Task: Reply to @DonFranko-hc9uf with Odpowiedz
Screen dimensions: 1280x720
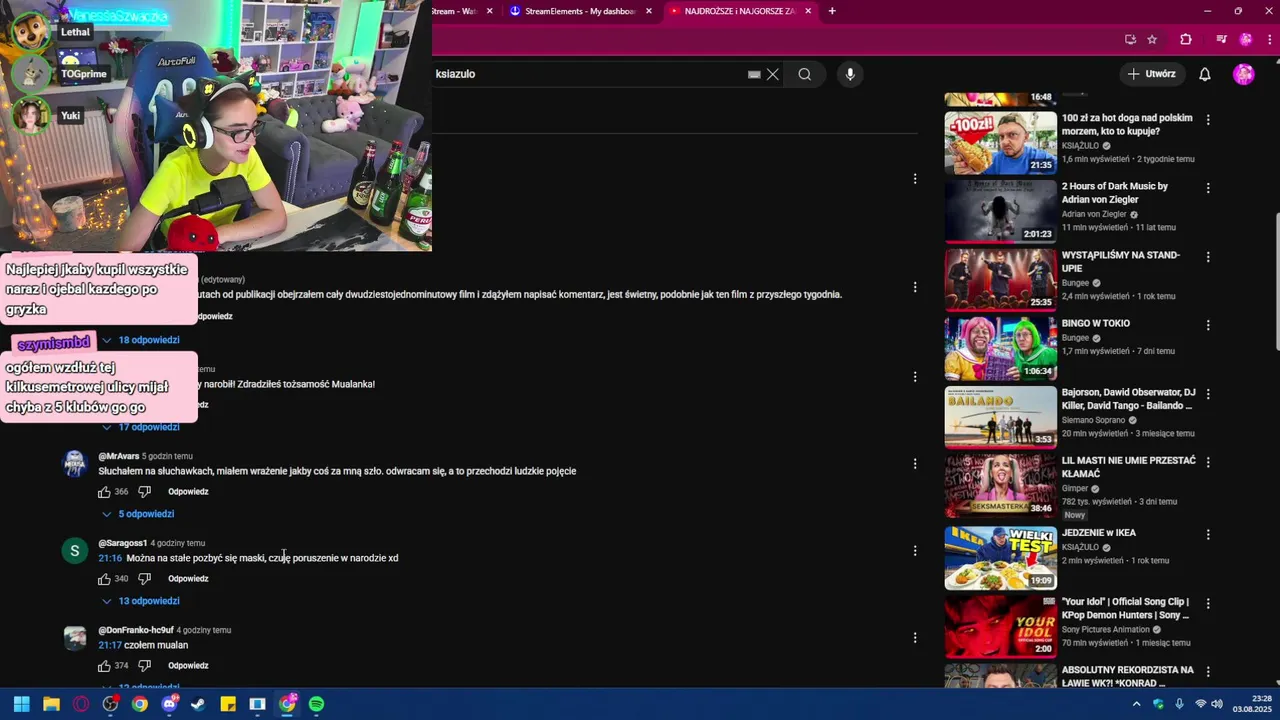Action: 188,666
